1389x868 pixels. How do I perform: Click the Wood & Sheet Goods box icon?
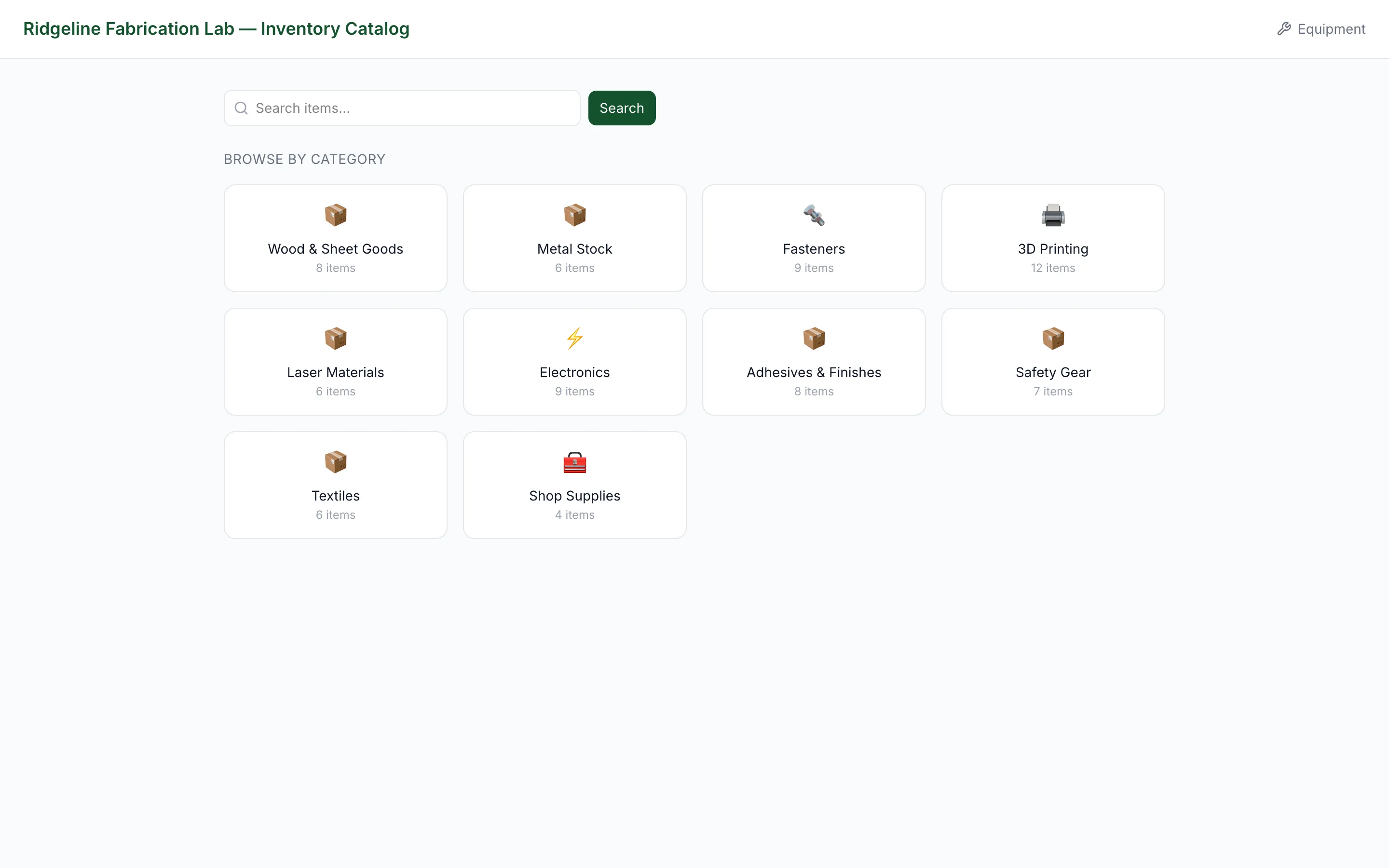pos(335,215)
